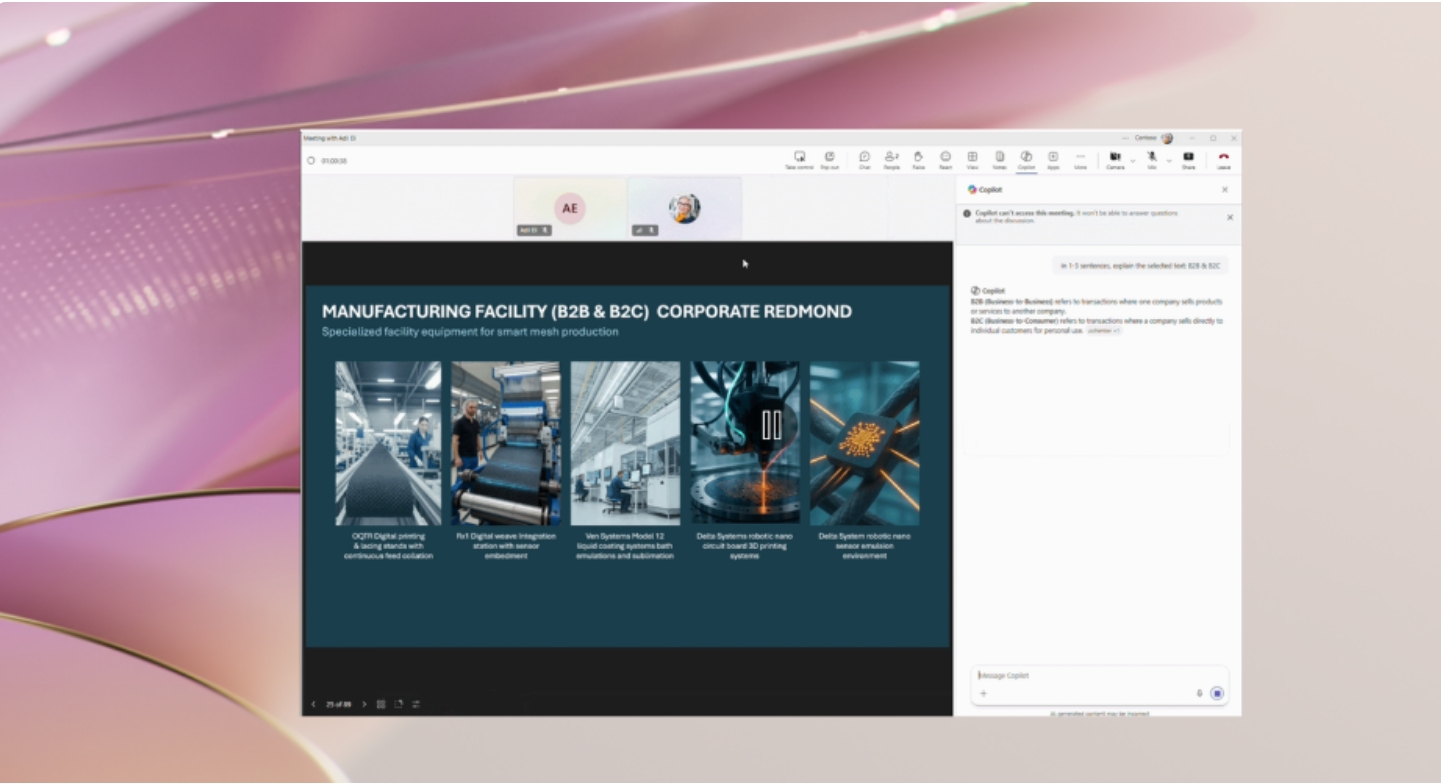
Task: Open the Apps menu
Action: click(1053, 160)
